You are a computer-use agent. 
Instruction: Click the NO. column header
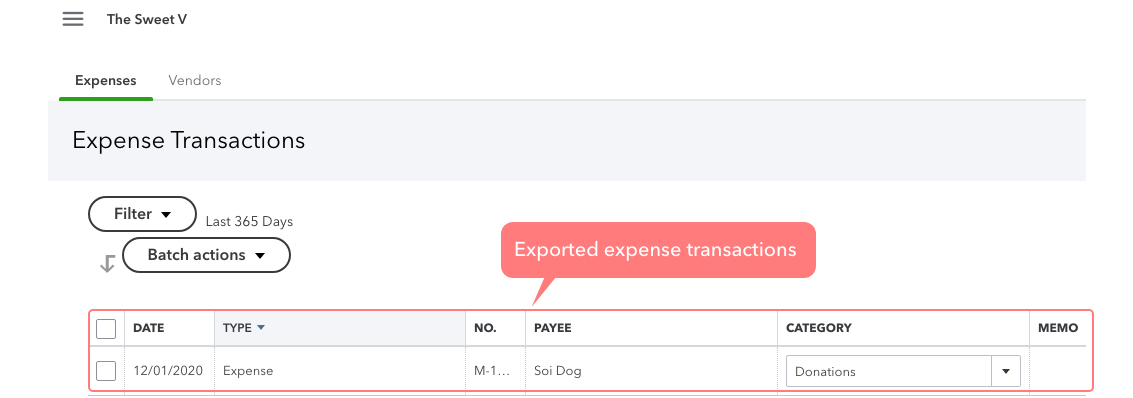[485, 328]
